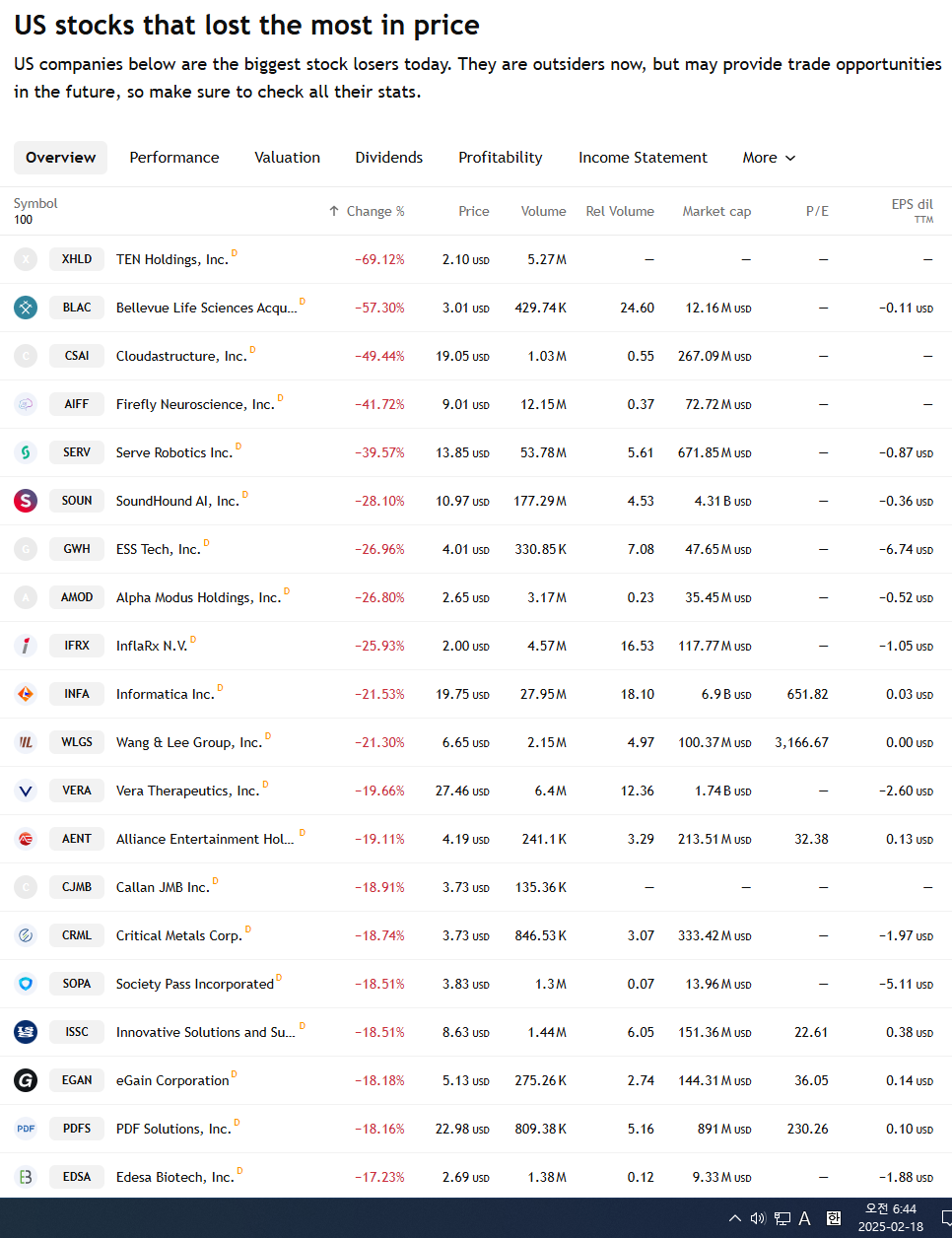Open the SERV ticker badge
Image resolution: width=952 pixels, height=1238 pixels.
pyautogui.click(x=77, y=452)
